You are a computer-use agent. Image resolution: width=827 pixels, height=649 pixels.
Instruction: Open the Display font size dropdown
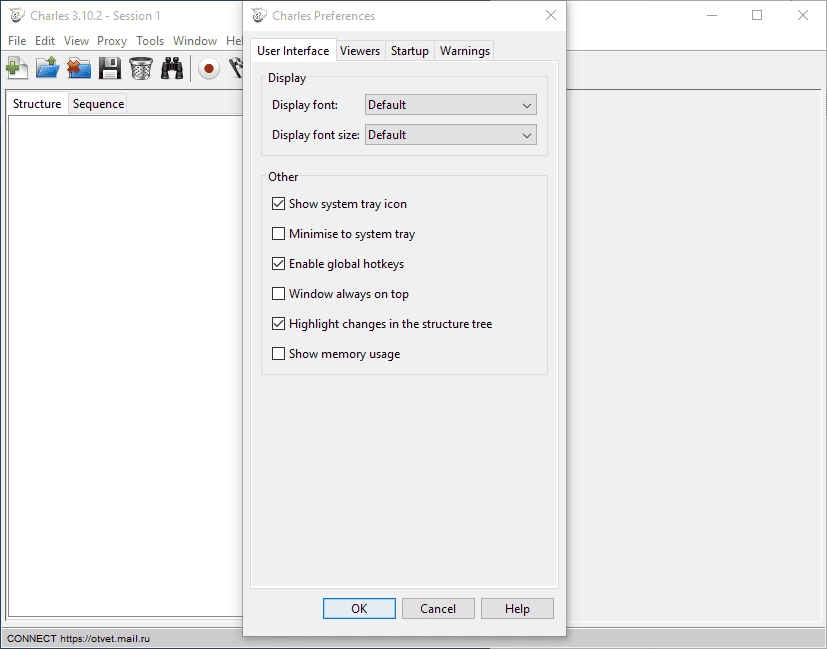coord(450,135)
